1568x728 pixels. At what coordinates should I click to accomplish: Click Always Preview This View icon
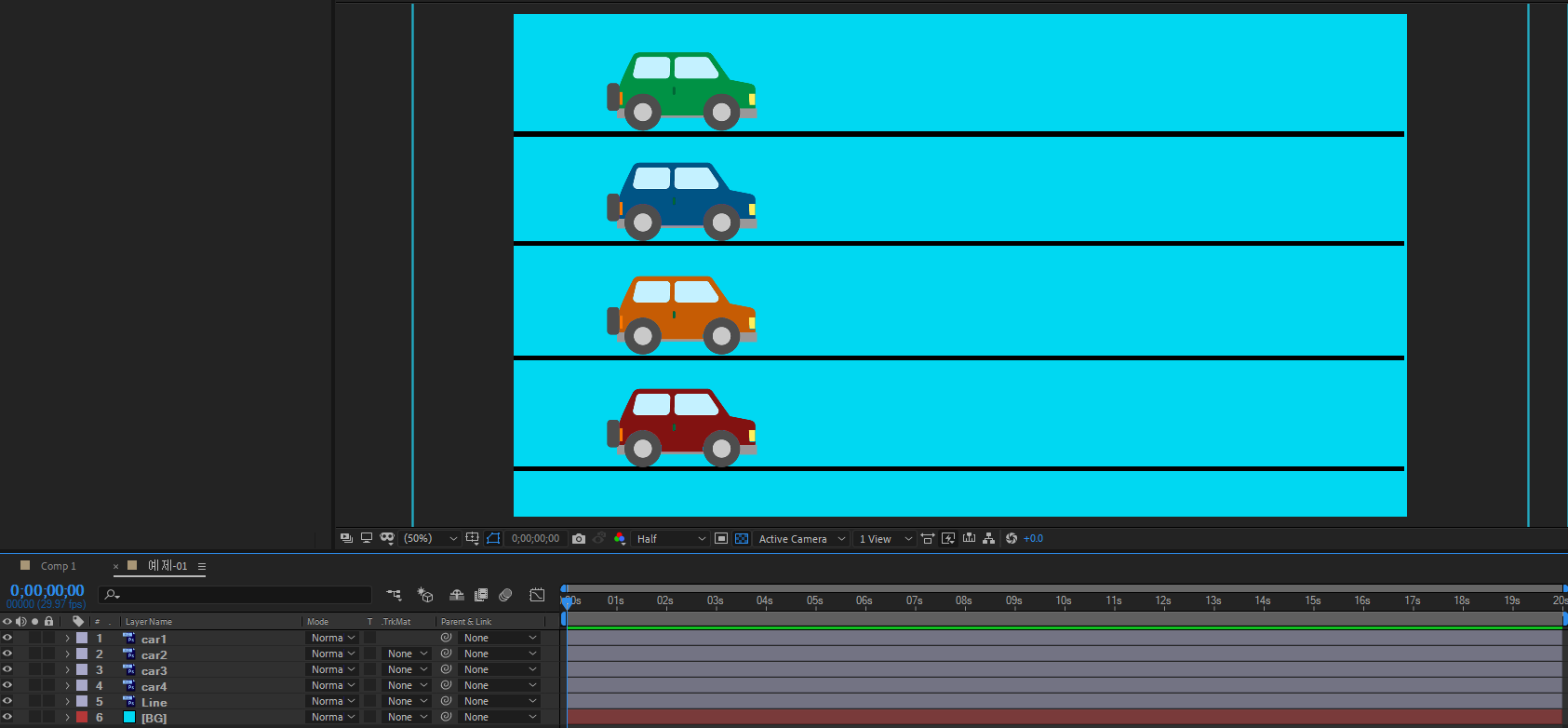[x=346, y=538]
